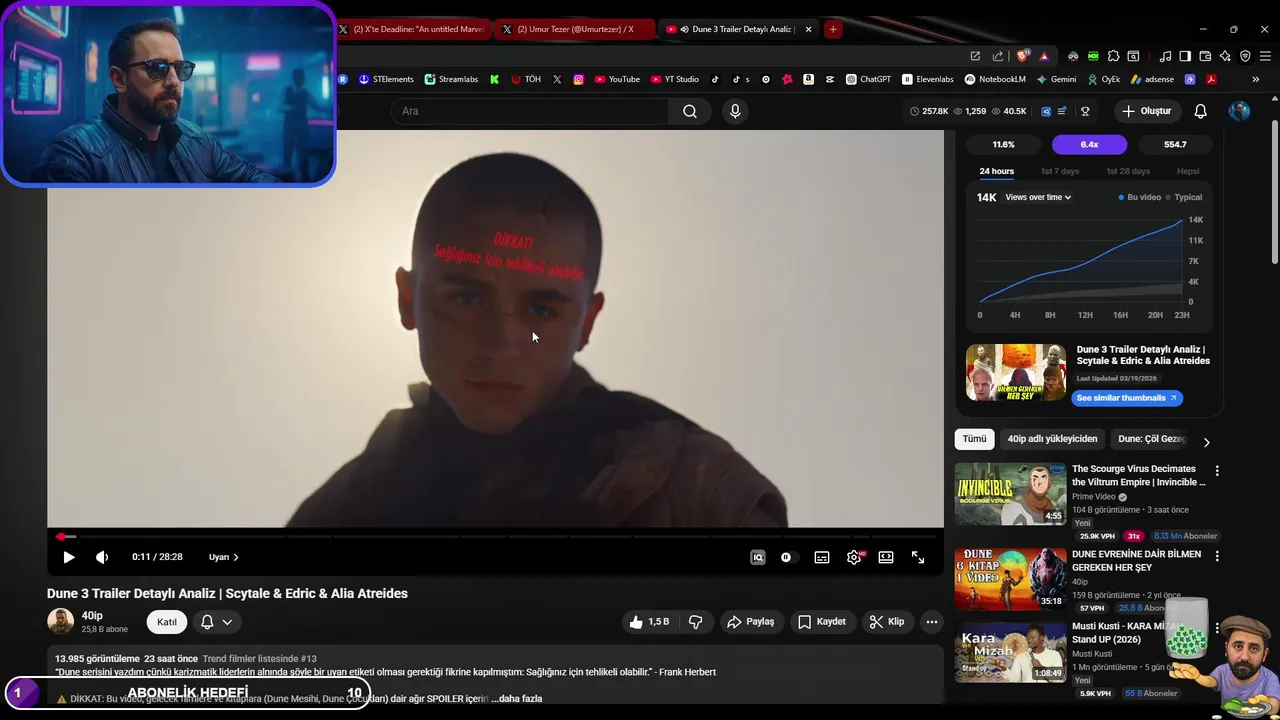This screenshot has width=1280, height=720.
Task: Select '1st 7 days' stats tab
Action: pos(1060,171)
